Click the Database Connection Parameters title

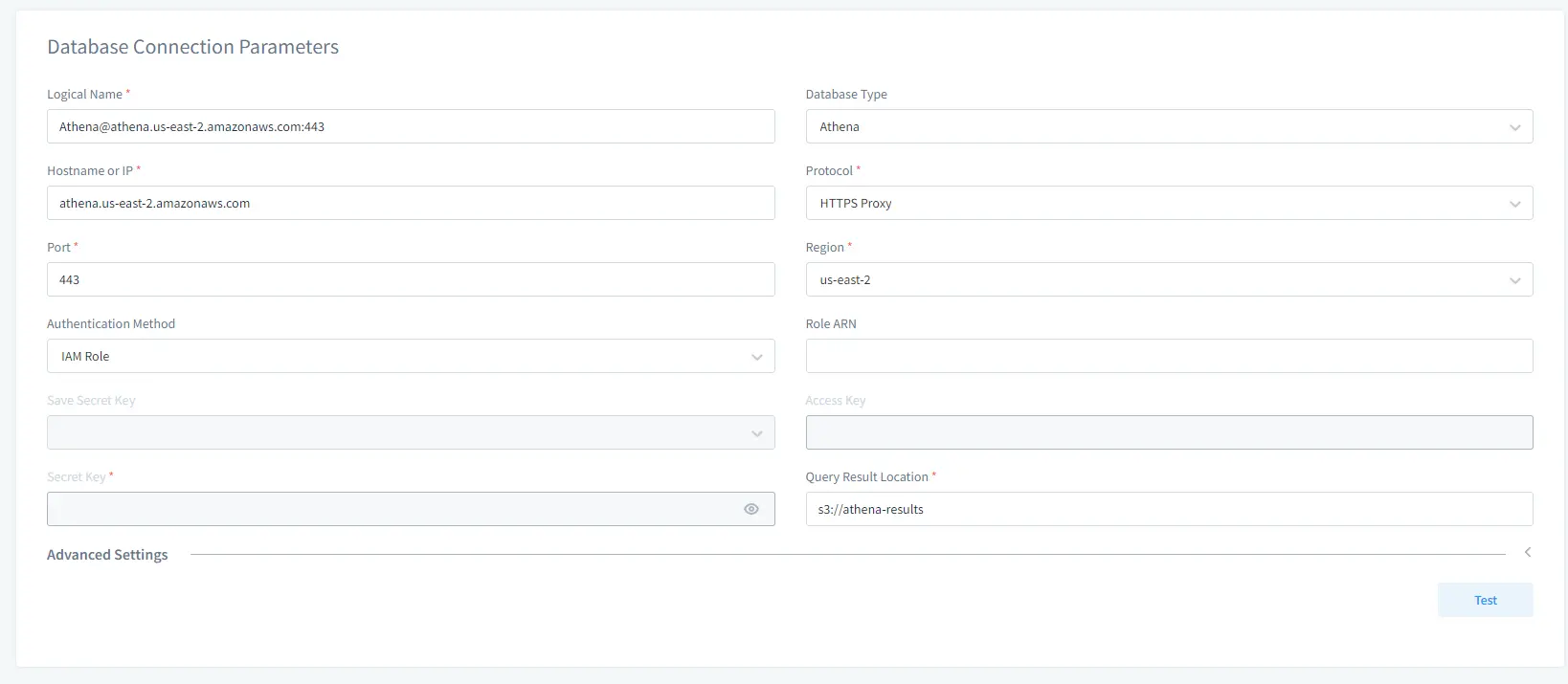pyautogui.click(x=193, y=47)
